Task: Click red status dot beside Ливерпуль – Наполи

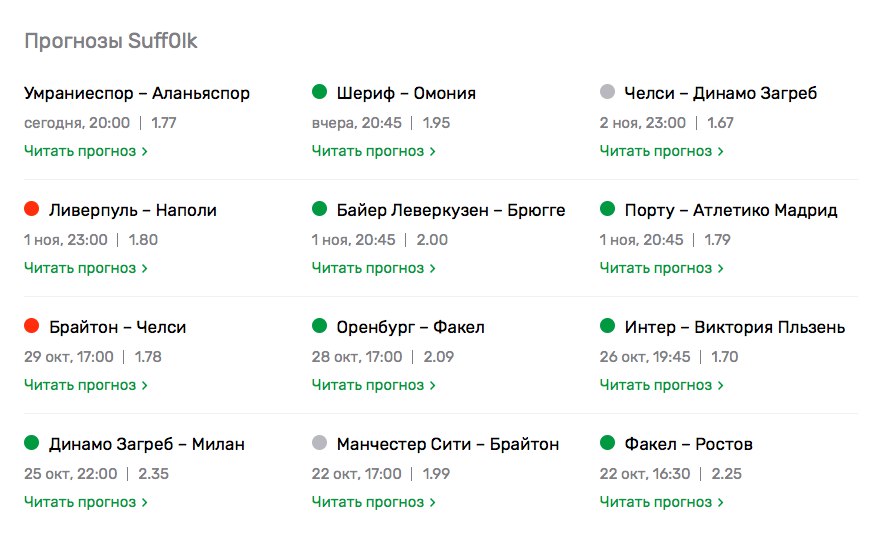Action: coord(32,210)
